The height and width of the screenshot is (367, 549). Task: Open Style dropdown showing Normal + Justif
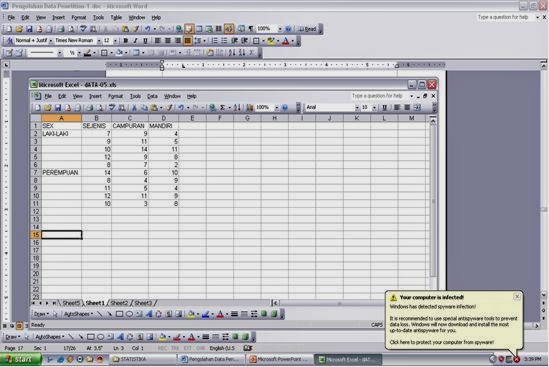[51, 41]
